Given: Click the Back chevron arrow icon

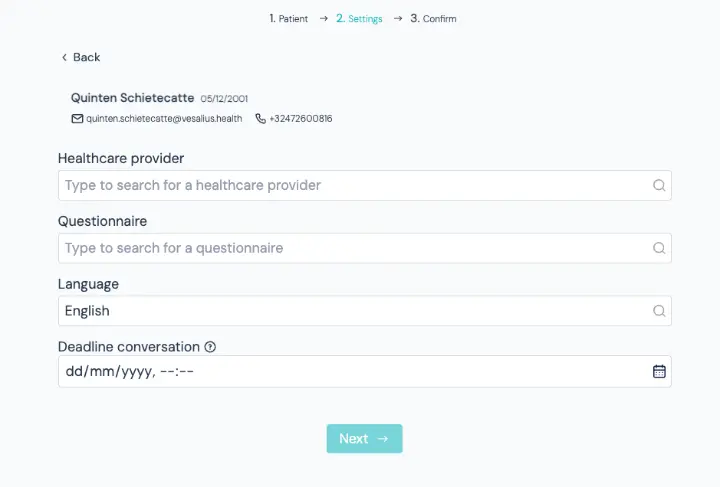Looking at the screenshot, I should pyautogui.click(x=64, y=57).
